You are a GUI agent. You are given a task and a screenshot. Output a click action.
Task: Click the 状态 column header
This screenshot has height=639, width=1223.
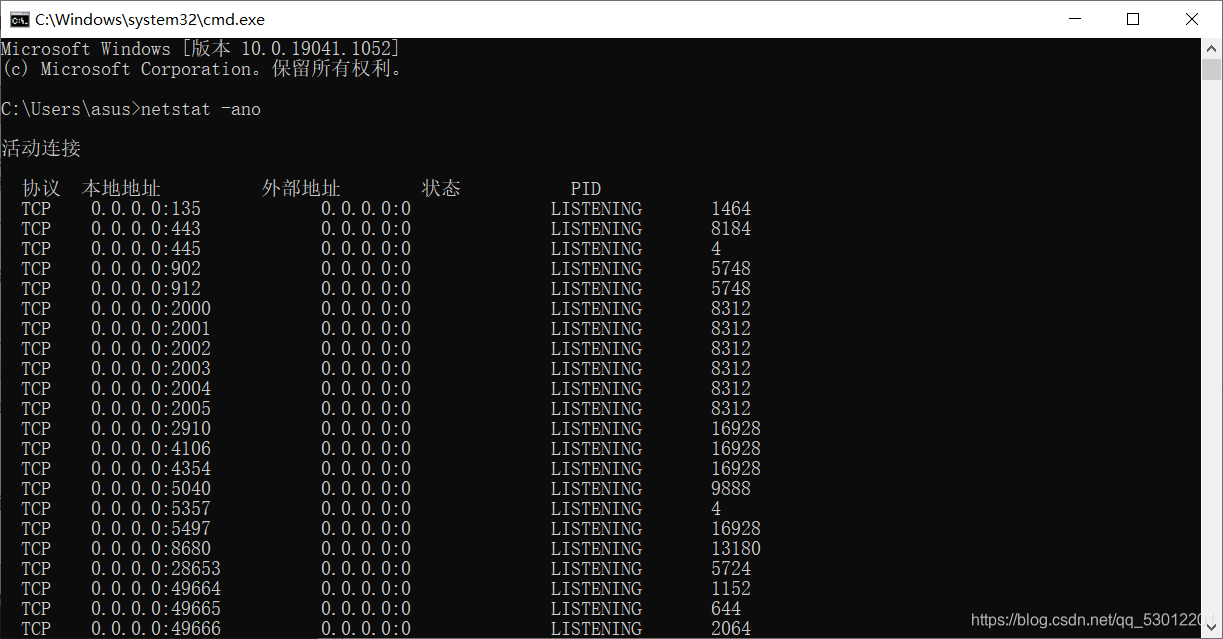(441, 189)
